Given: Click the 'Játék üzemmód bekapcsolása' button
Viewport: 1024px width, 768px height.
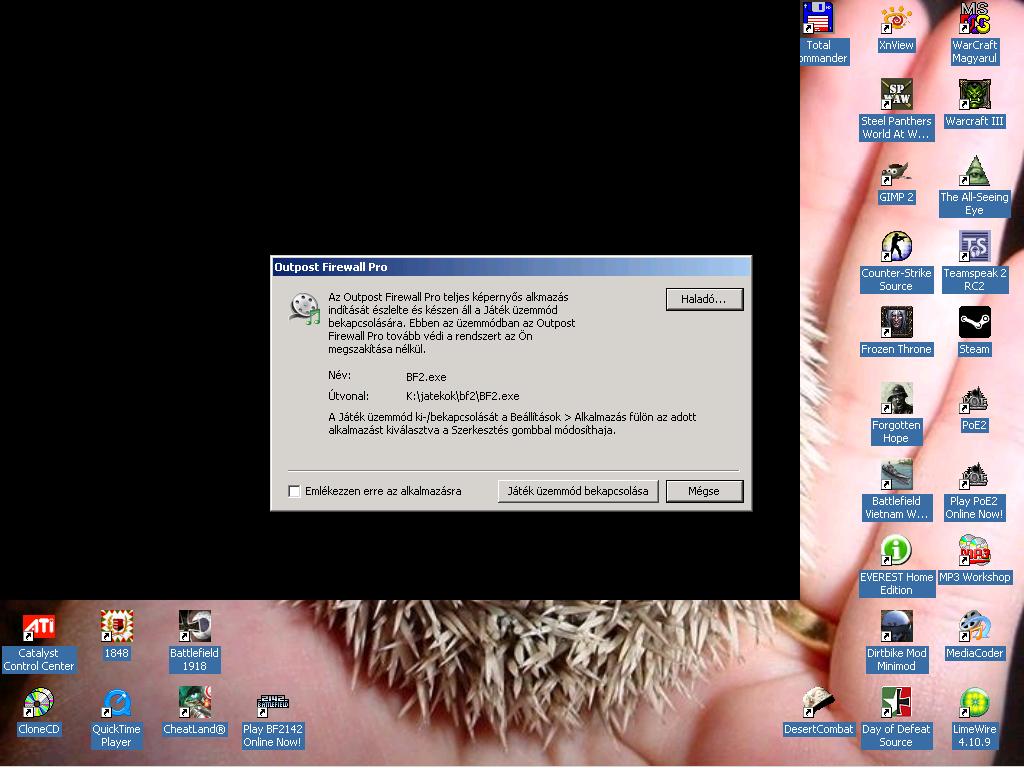Looking at the screenshot, I should coord(577,491).
